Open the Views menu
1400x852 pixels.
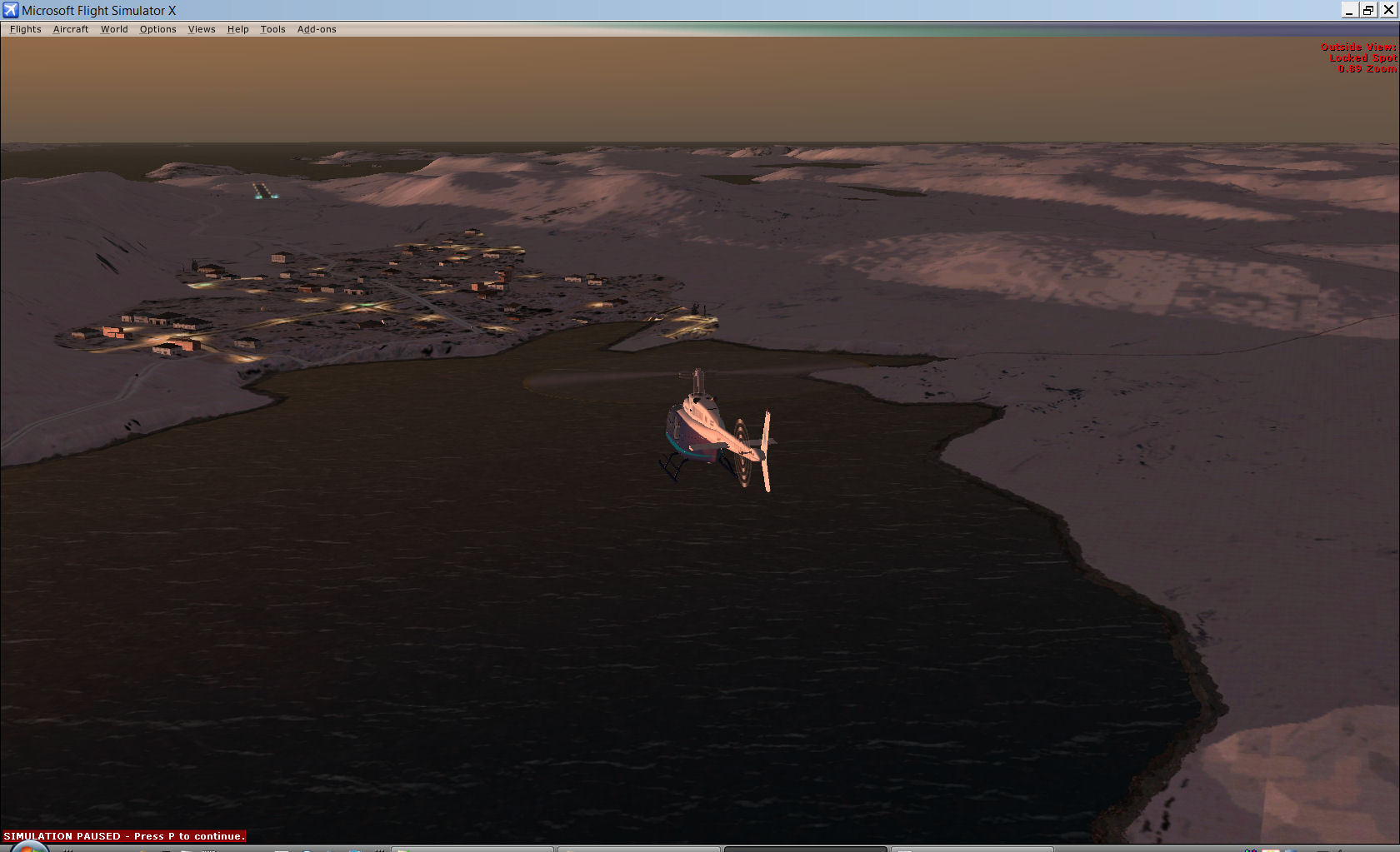pyautogui.click(x=202, y=29)
